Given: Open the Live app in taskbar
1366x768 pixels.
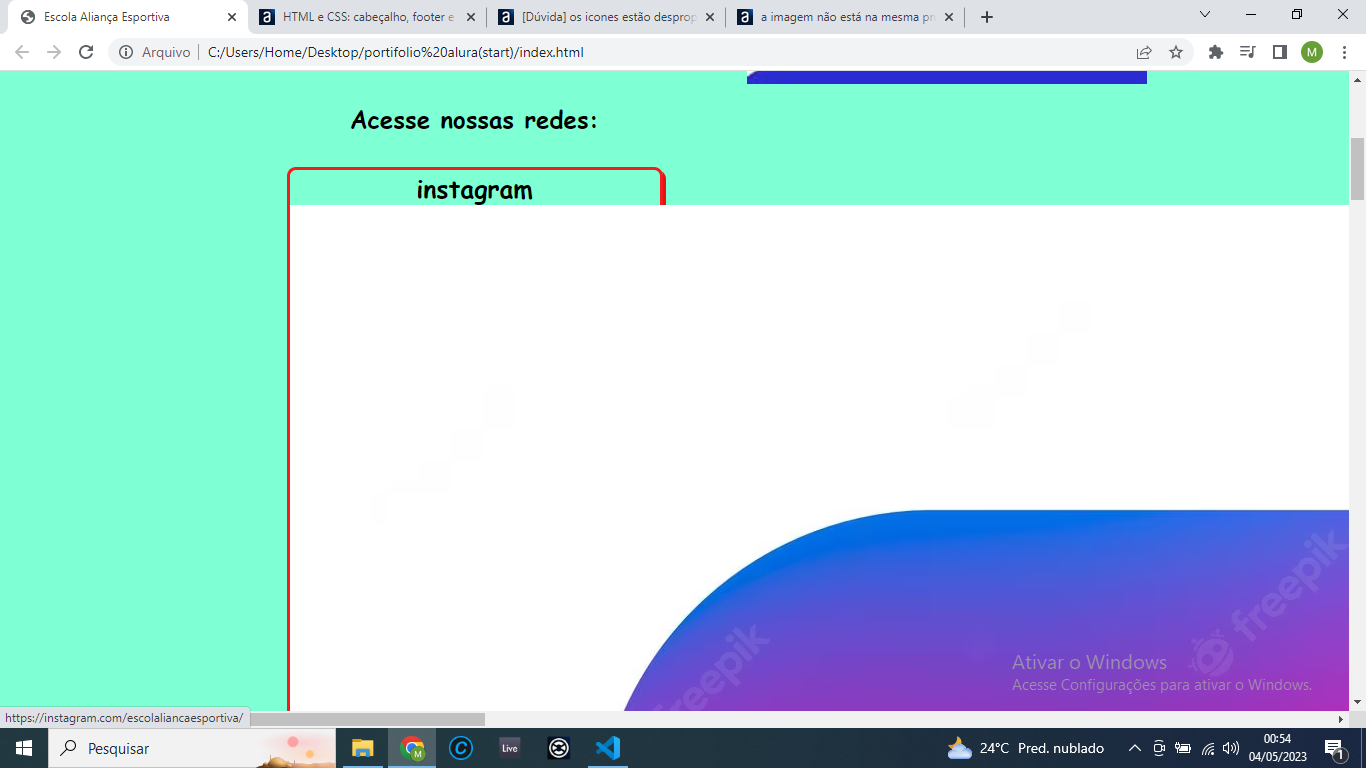Looking at the screenshot, I should coord(510,748).
